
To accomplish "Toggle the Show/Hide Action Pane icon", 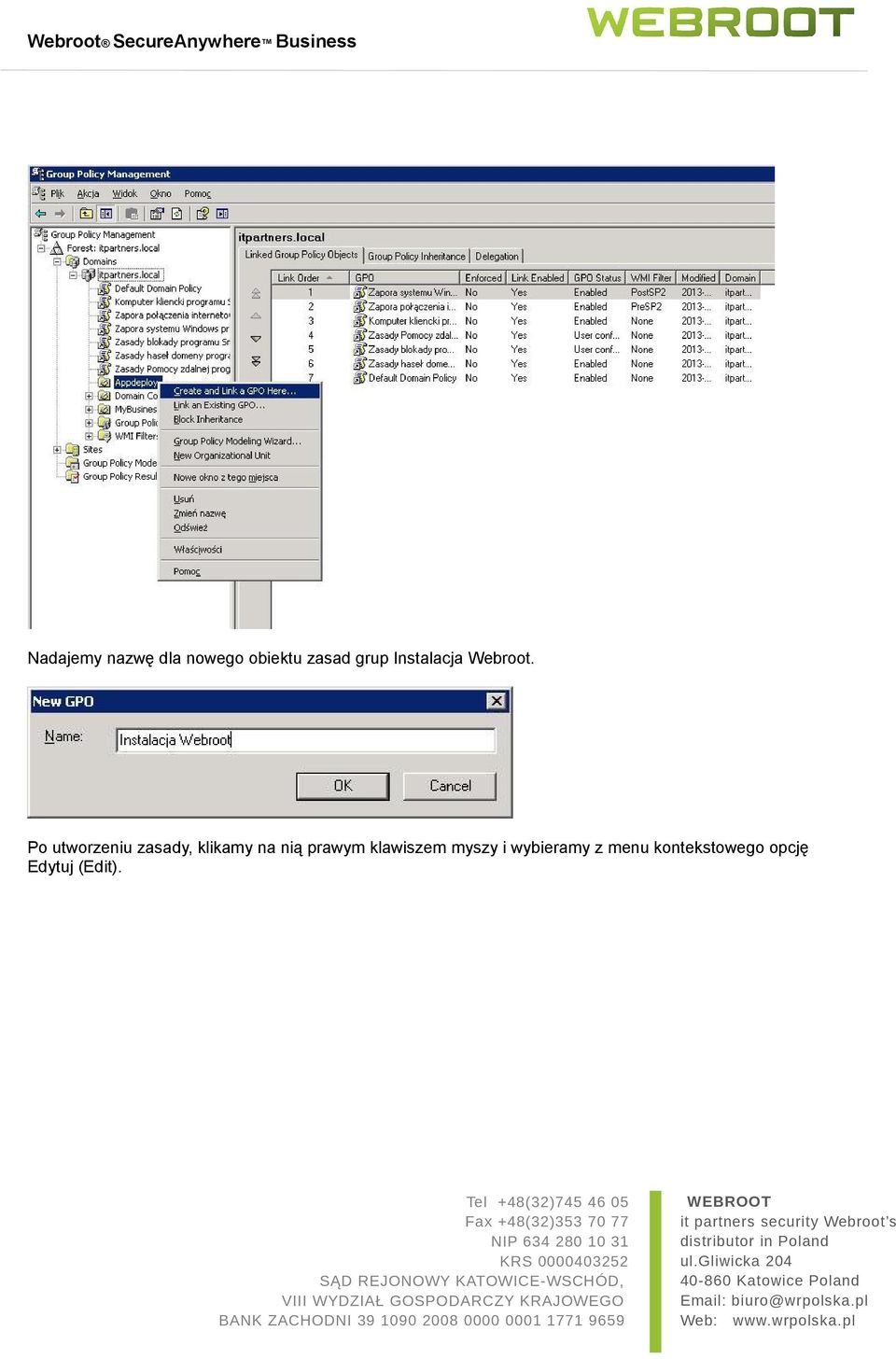I will tap(222, 214).
